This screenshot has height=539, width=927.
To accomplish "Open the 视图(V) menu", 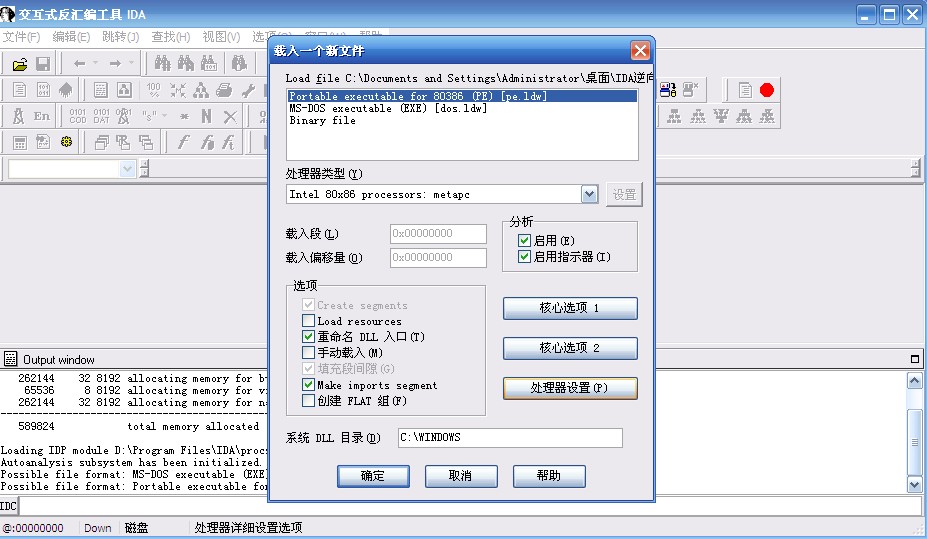I will [x=222, y=37].
